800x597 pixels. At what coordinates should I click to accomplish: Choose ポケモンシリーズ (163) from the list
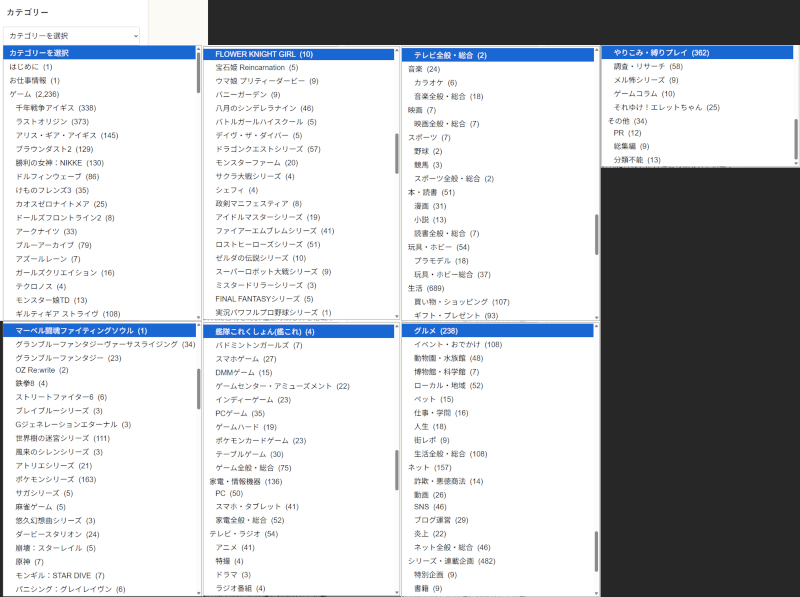[x=99, y=480]
